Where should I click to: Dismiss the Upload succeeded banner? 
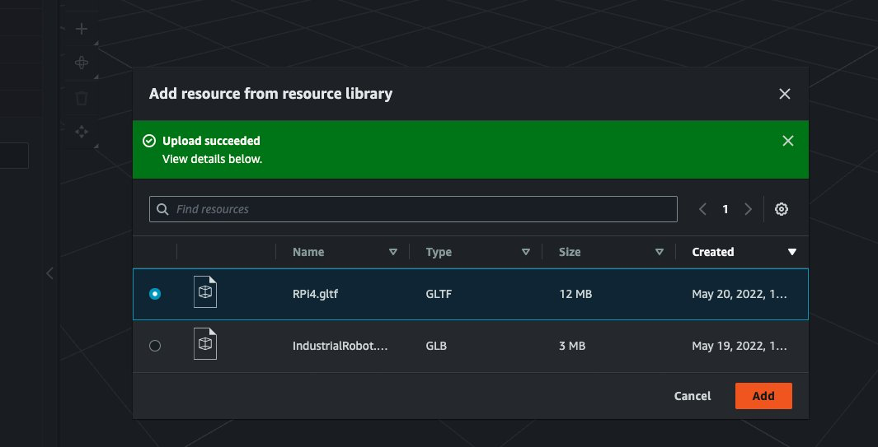click(x=788, y=141)
